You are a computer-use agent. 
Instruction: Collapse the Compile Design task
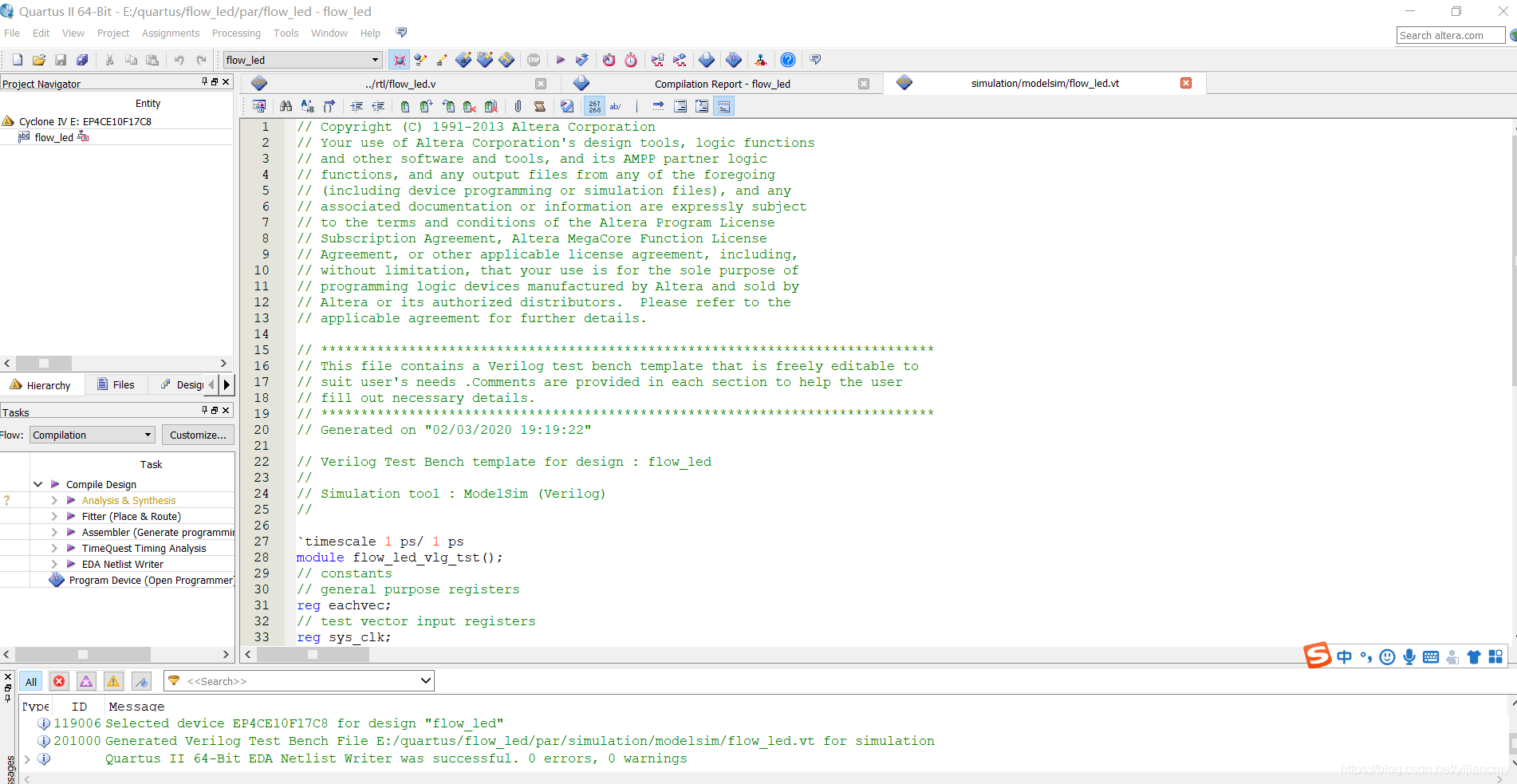click(x=37, y=484)
